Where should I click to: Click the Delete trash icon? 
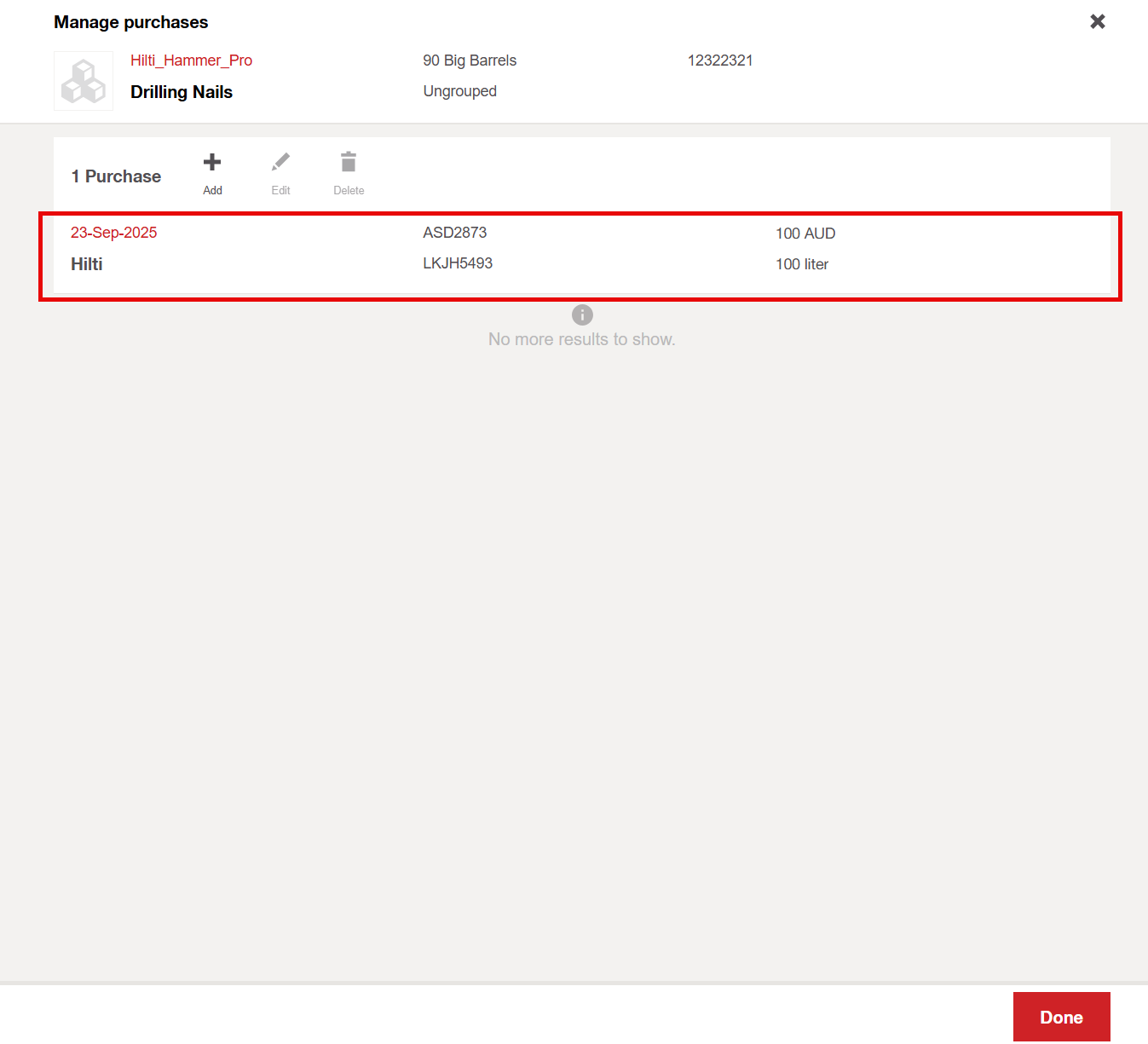coord(349,163)
